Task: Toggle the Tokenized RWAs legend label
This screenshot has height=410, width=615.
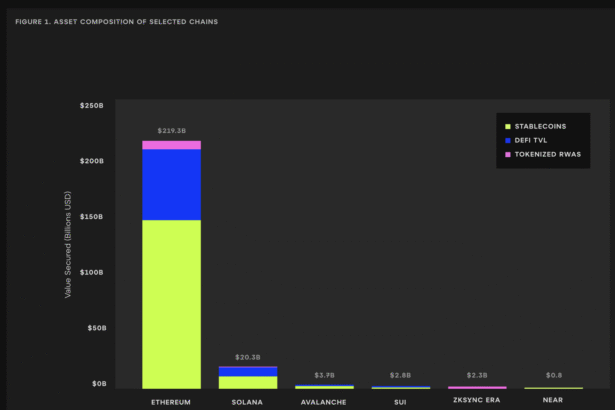Action: click(548, 155)
